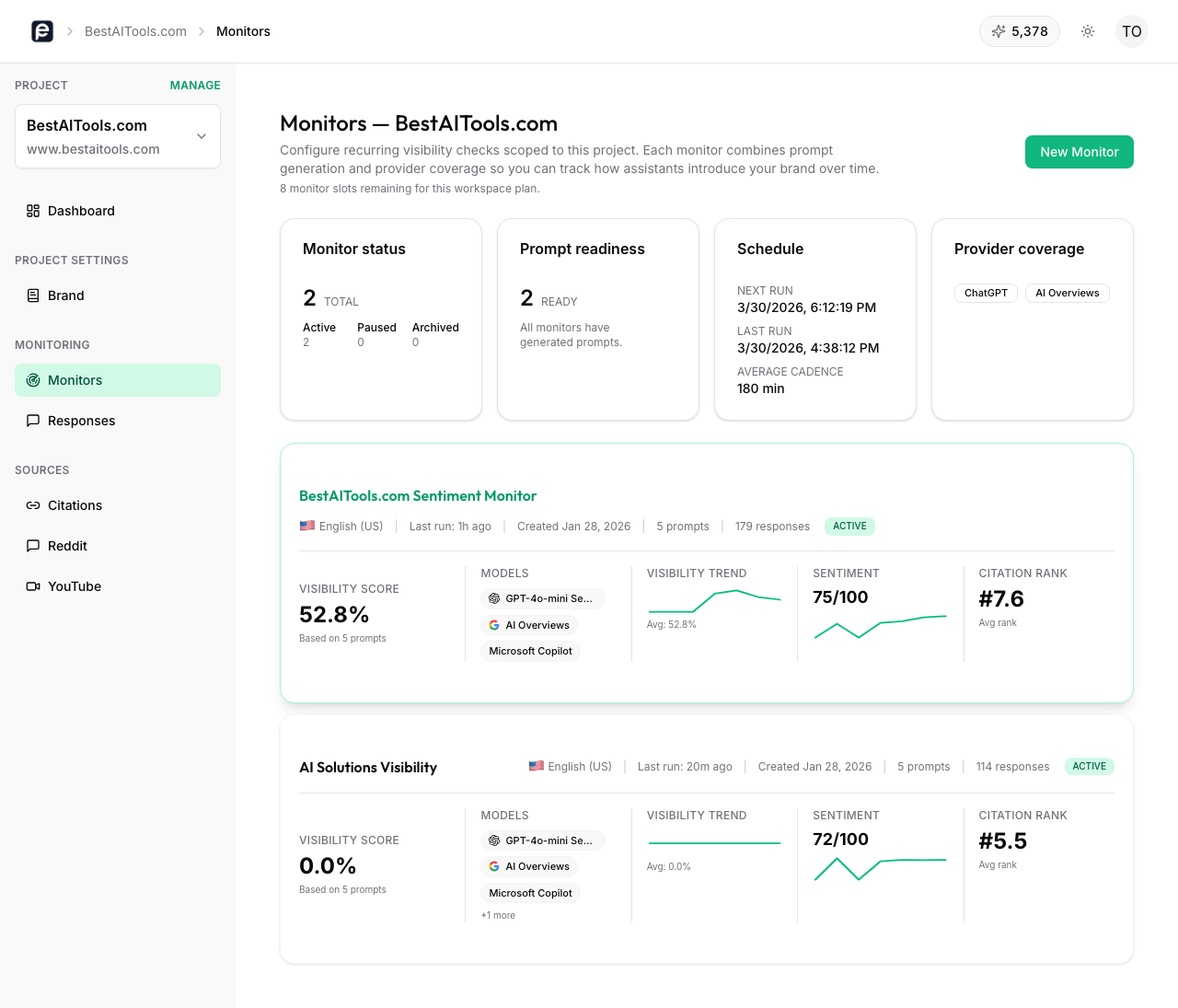Screen dimensions: 1178x1008
Task: Click Google icon in AI Solutions Visibility models
Action: coord(494,866)
